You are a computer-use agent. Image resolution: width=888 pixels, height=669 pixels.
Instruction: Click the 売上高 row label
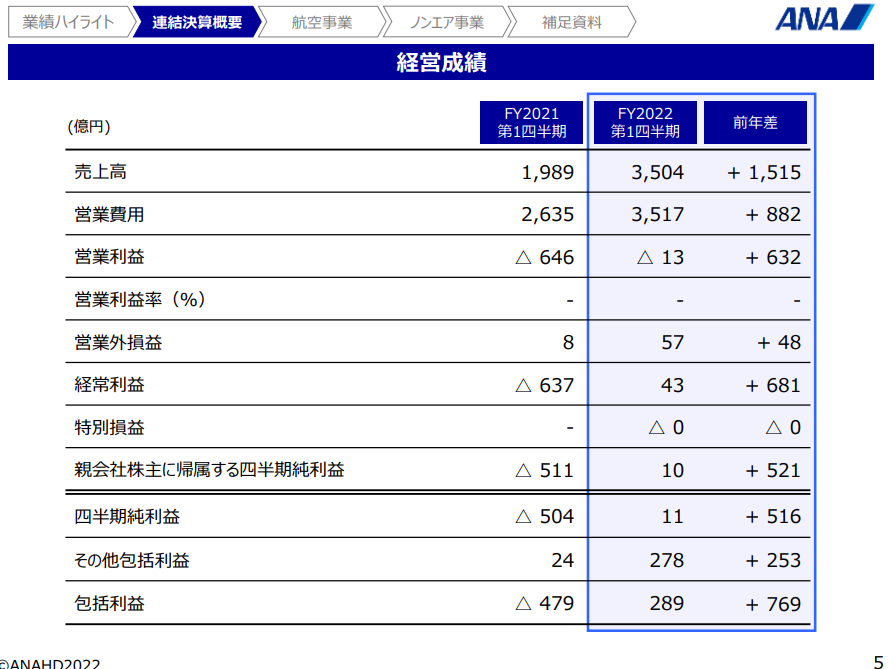pos(100,172)
